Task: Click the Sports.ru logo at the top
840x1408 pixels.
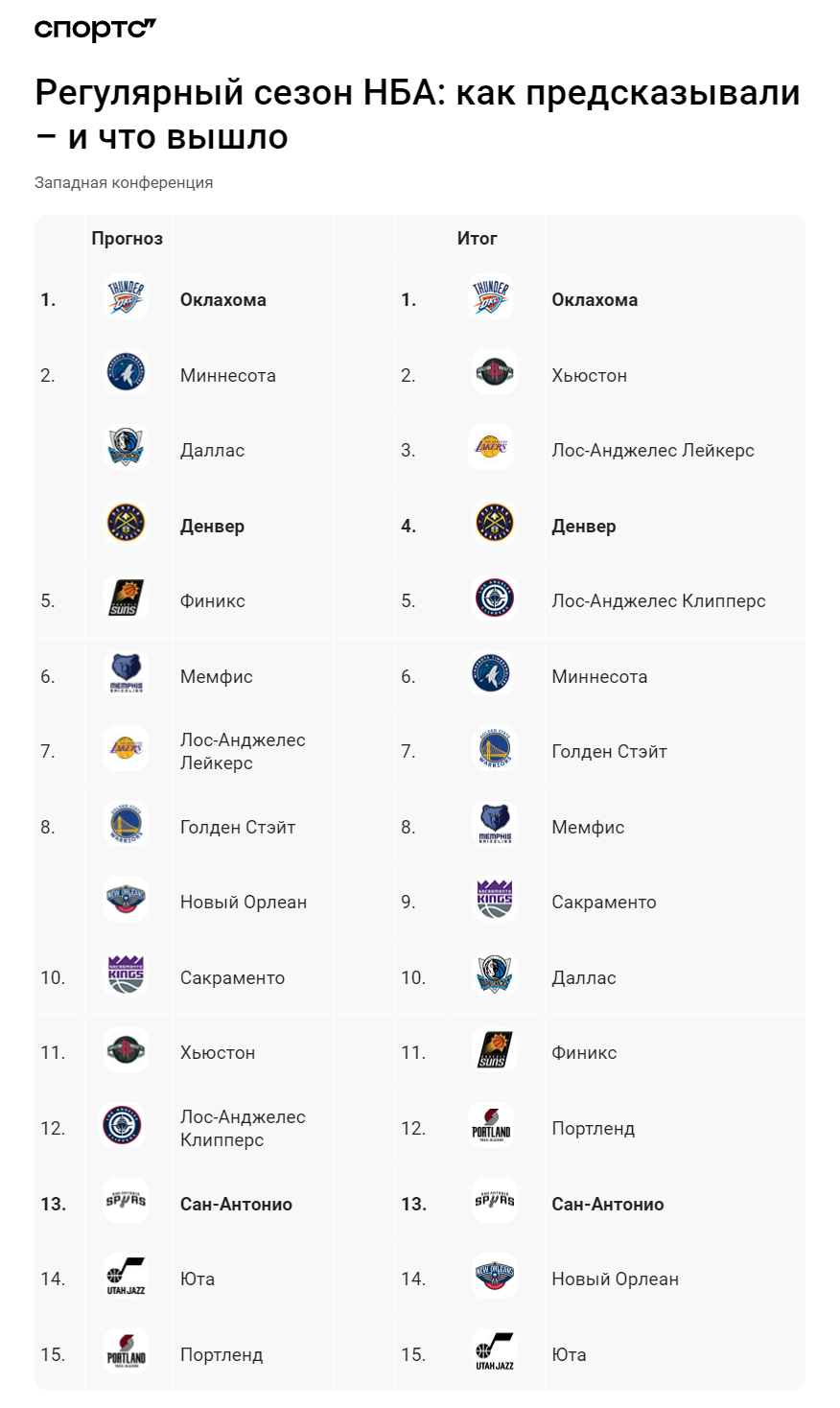Action: coord(95,29)
